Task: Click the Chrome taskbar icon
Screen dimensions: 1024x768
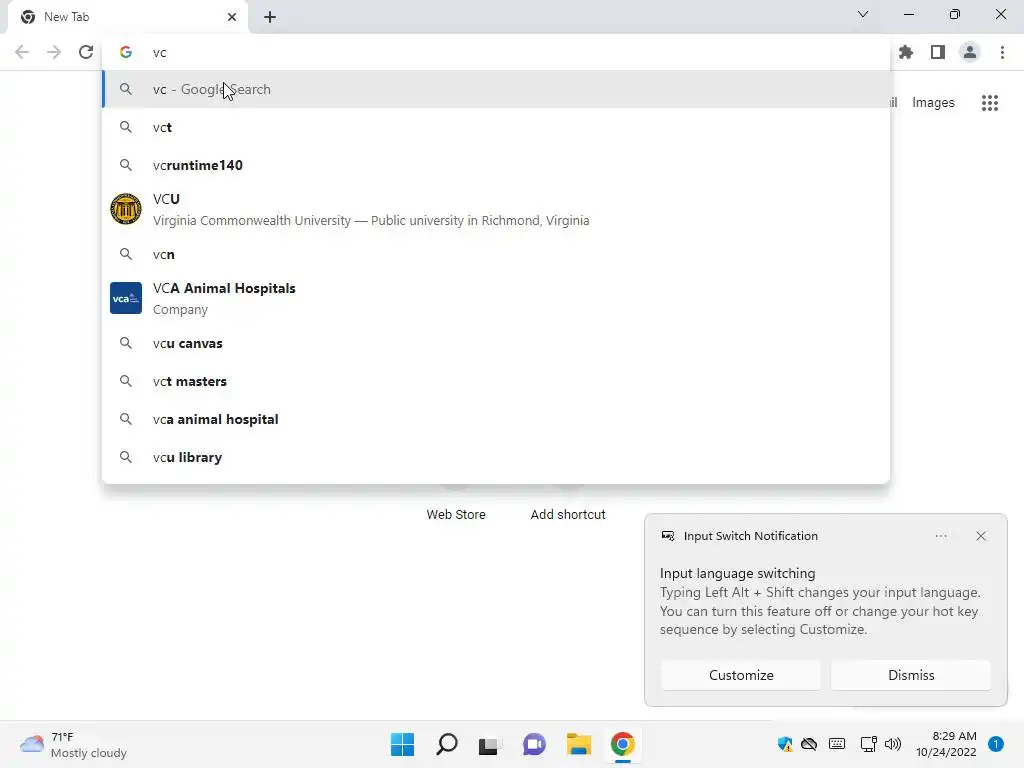Action: click(622, 744)
